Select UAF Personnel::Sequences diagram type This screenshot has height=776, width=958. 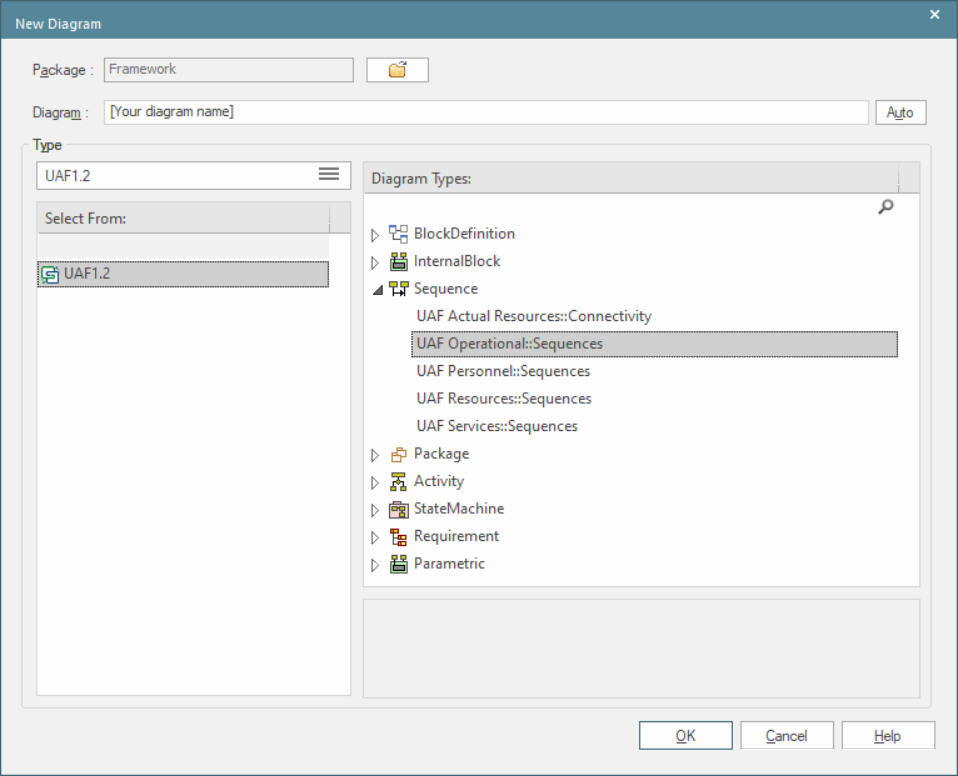tap(503, 371)
